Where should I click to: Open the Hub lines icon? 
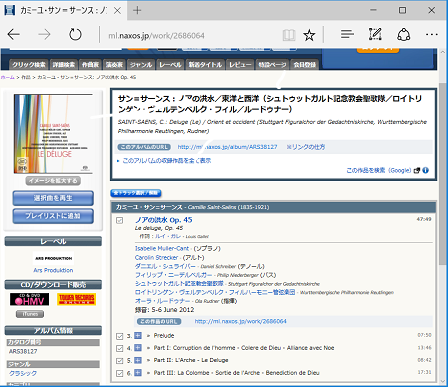tap(347, 34)
